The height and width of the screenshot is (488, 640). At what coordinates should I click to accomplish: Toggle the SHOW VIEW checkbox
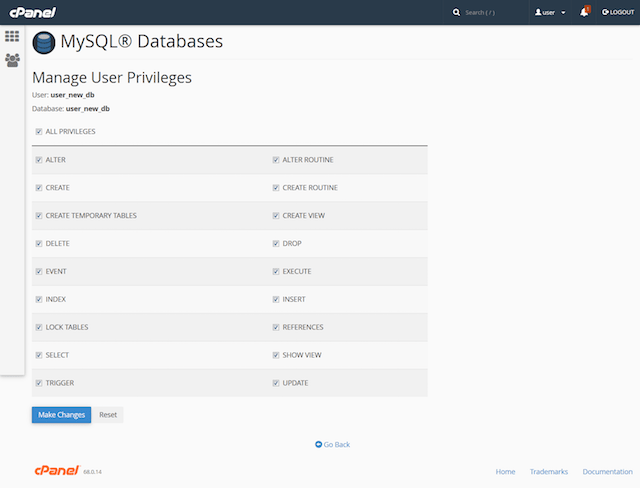pos(276,355)
